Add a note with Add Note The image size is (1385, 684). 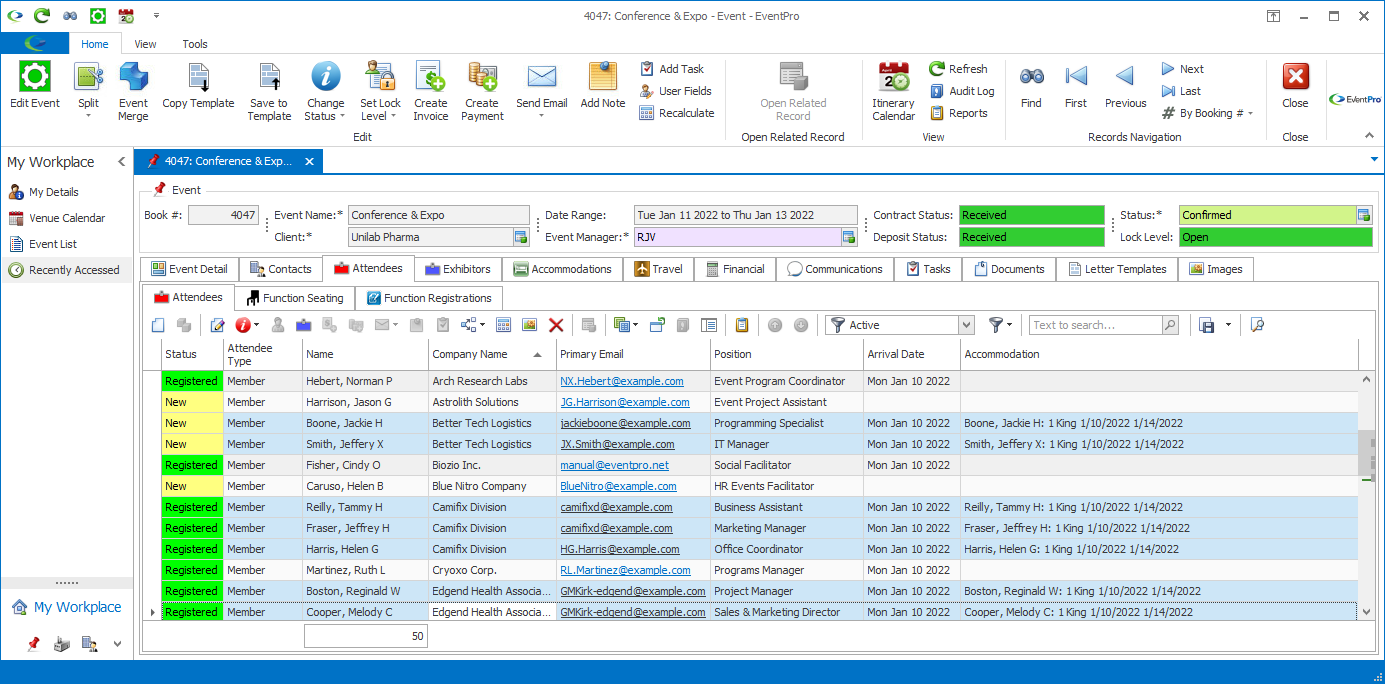pos(603,86)
